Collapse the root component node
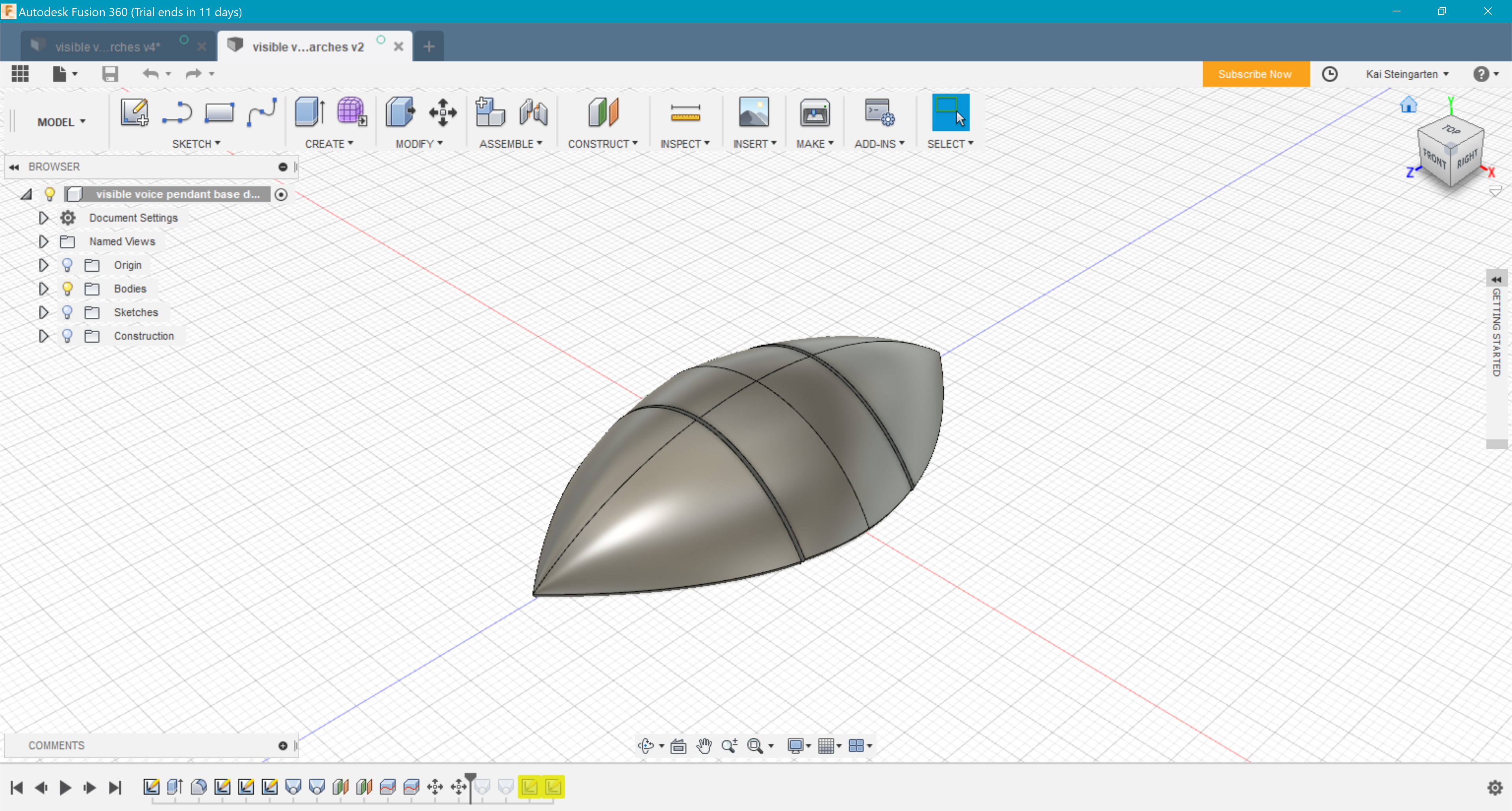This screenshot has width=1512, height=811. [26, 194]
